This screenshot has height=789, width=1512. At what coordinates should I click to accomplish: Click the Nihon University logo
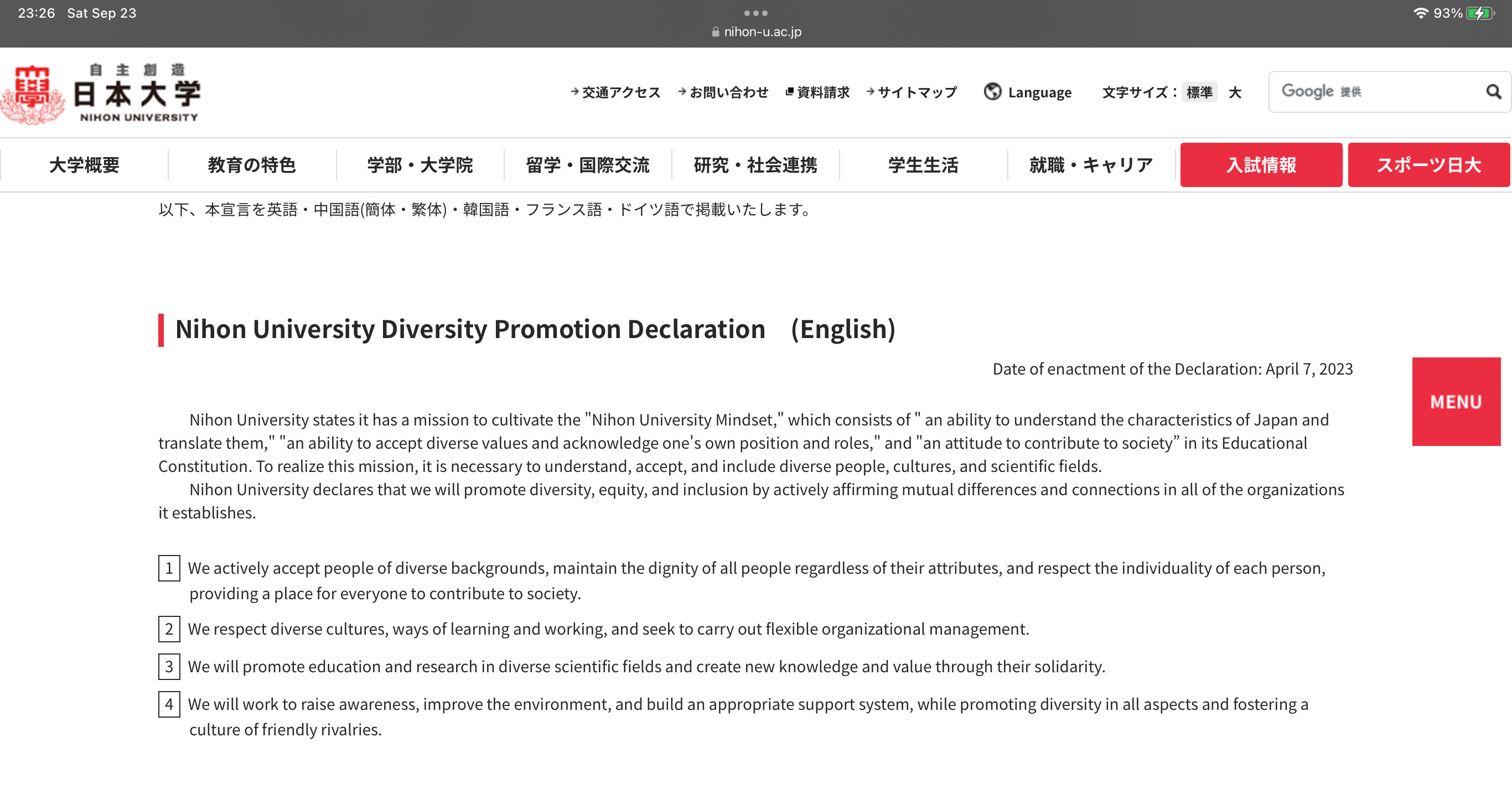101,94
